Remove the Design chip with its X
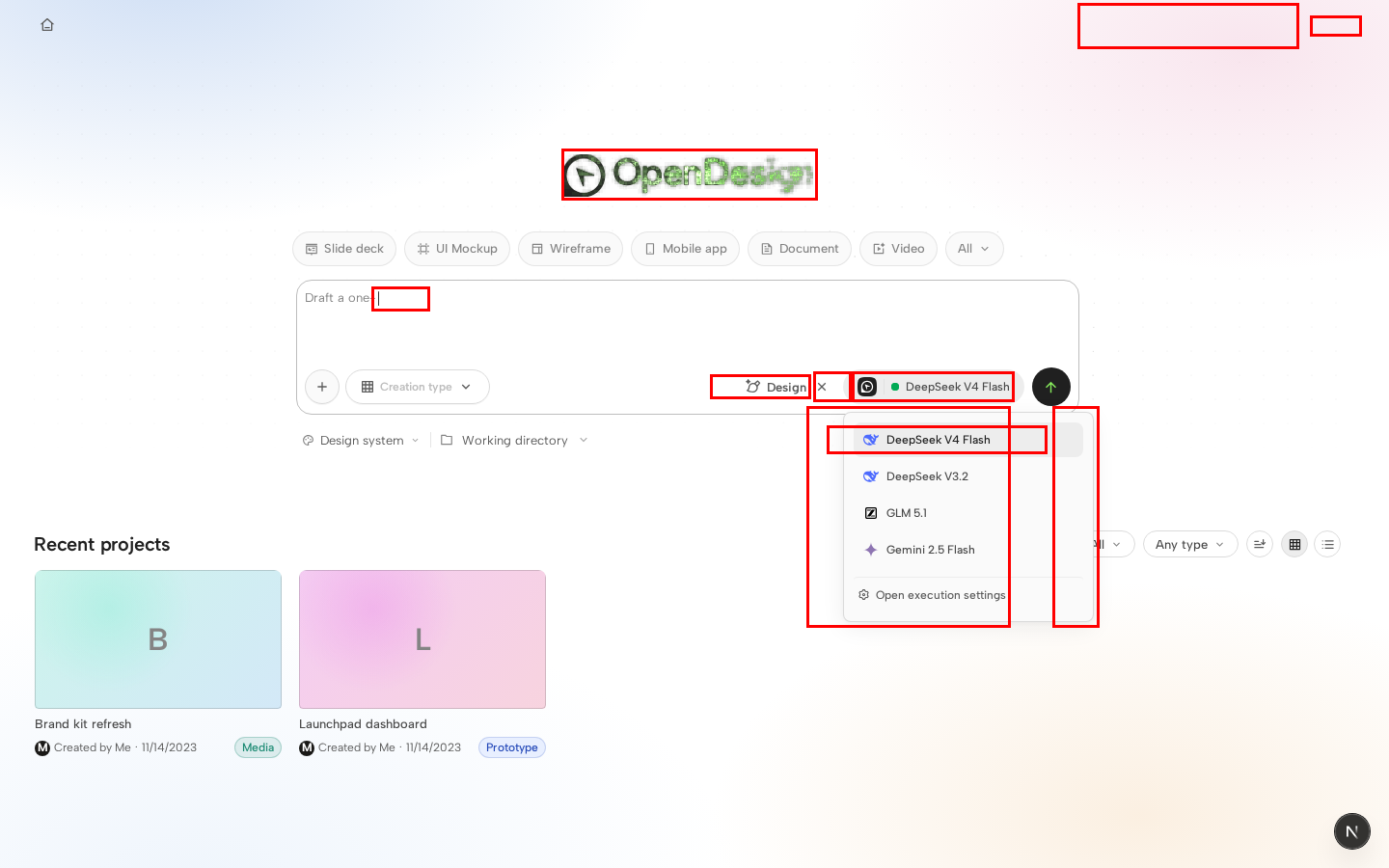 (x=822, y=387)
